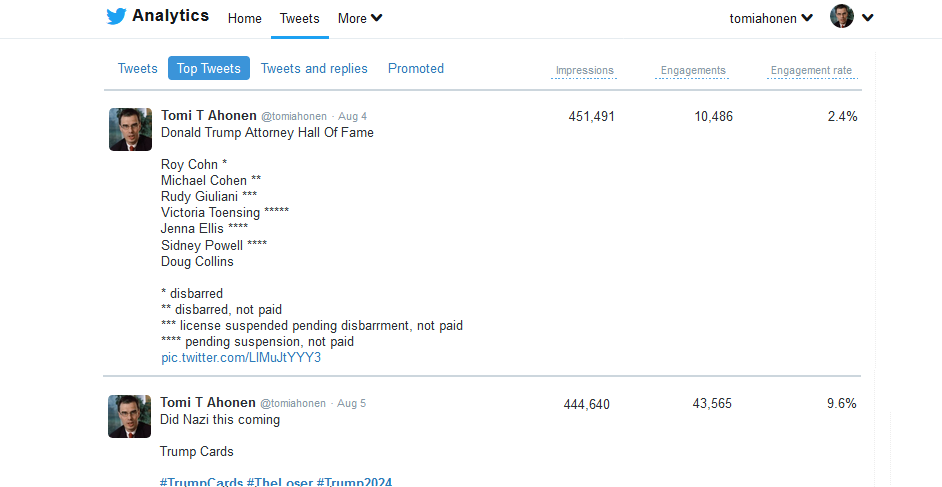Sort by Engagement rate column header
This screenshot has height=487, width=942.
[x=812, y=71]
